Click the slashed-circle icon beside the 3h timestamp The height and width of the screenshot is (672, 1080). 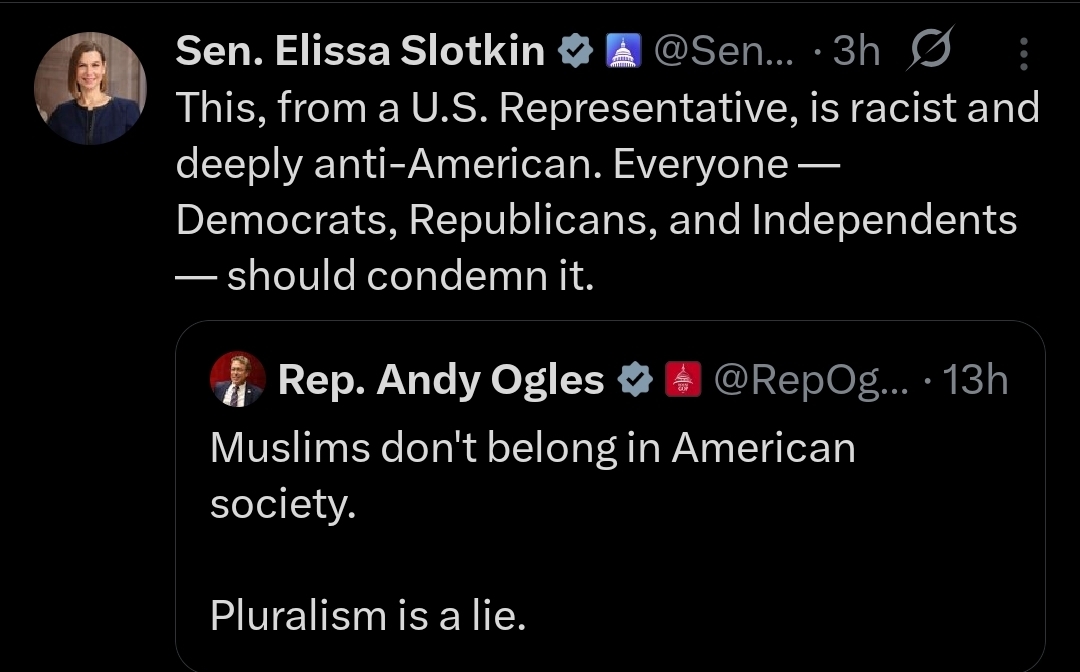[x=930, y=52]
